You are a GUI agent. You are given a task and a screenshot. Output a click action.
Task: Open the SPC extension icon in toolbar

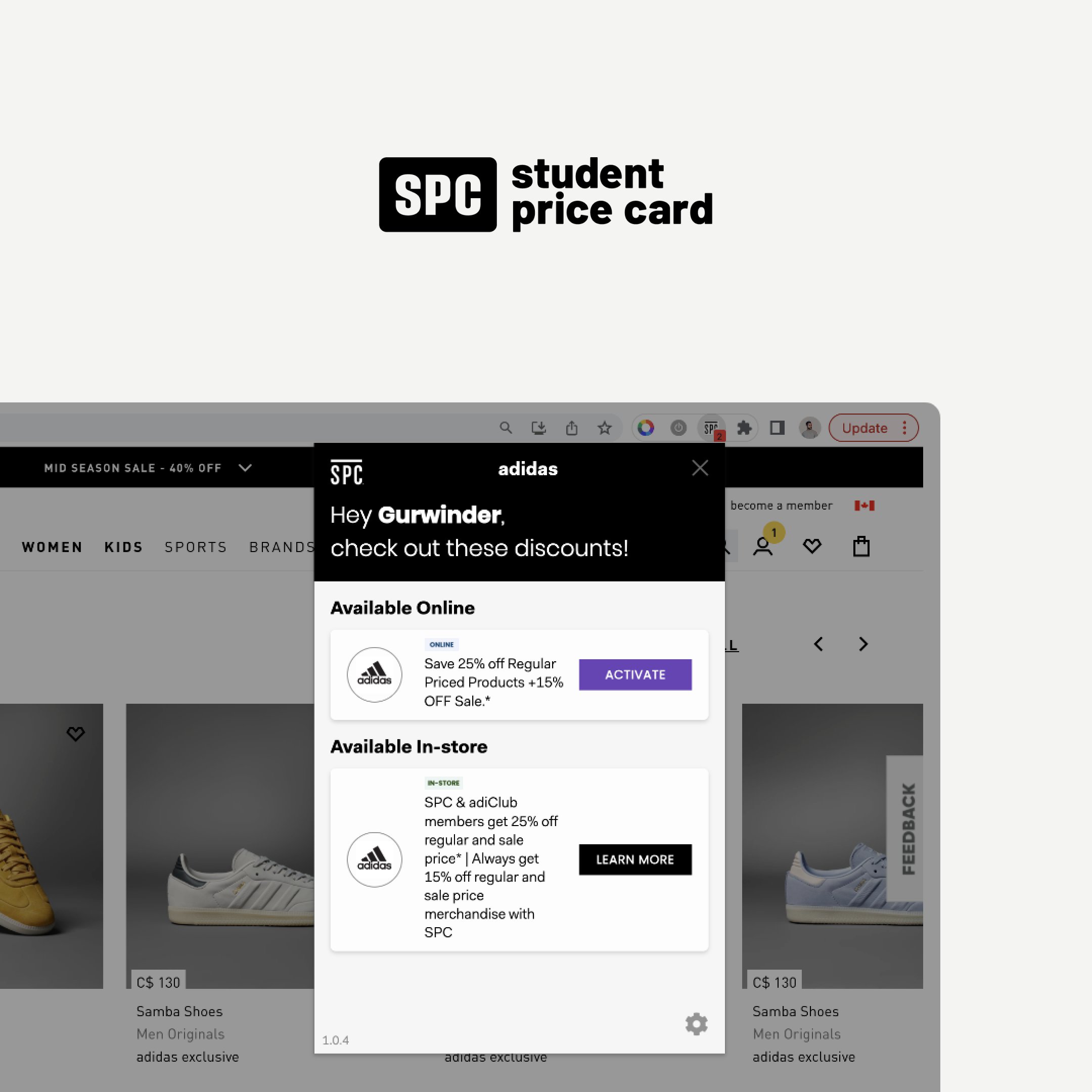711,428
